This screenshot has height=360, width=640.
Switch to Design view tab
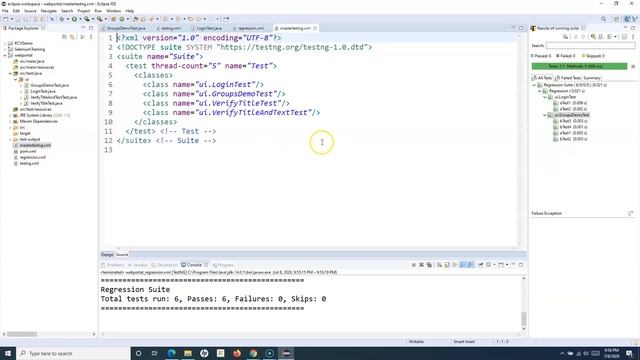pyautogui.click(x=107, y=255)
